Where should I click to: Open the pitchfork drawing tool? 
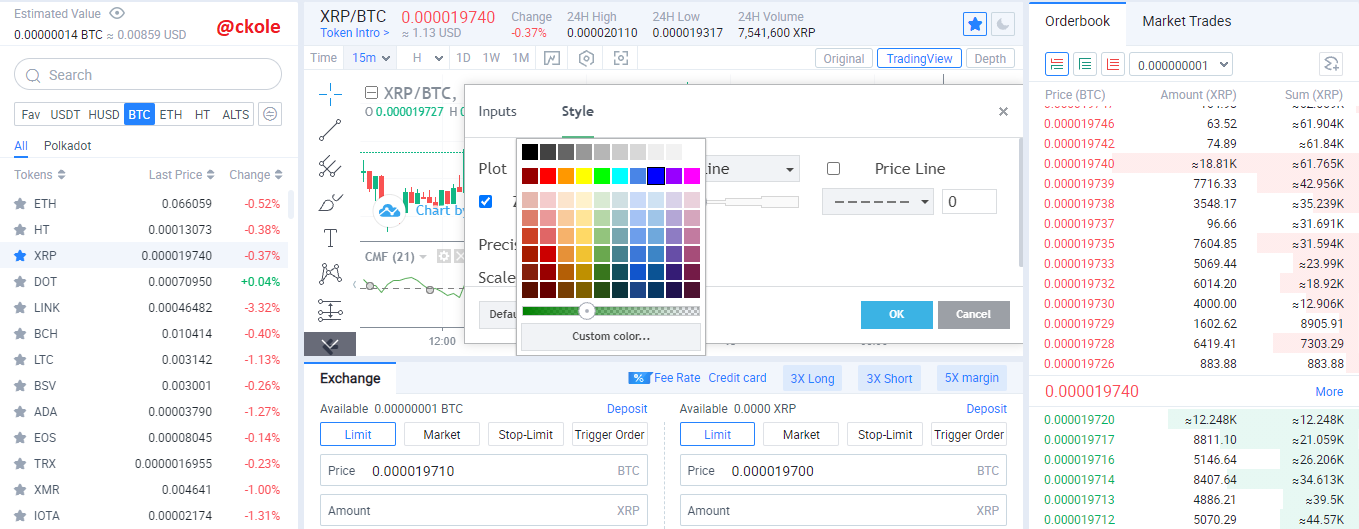coord(330,166)
